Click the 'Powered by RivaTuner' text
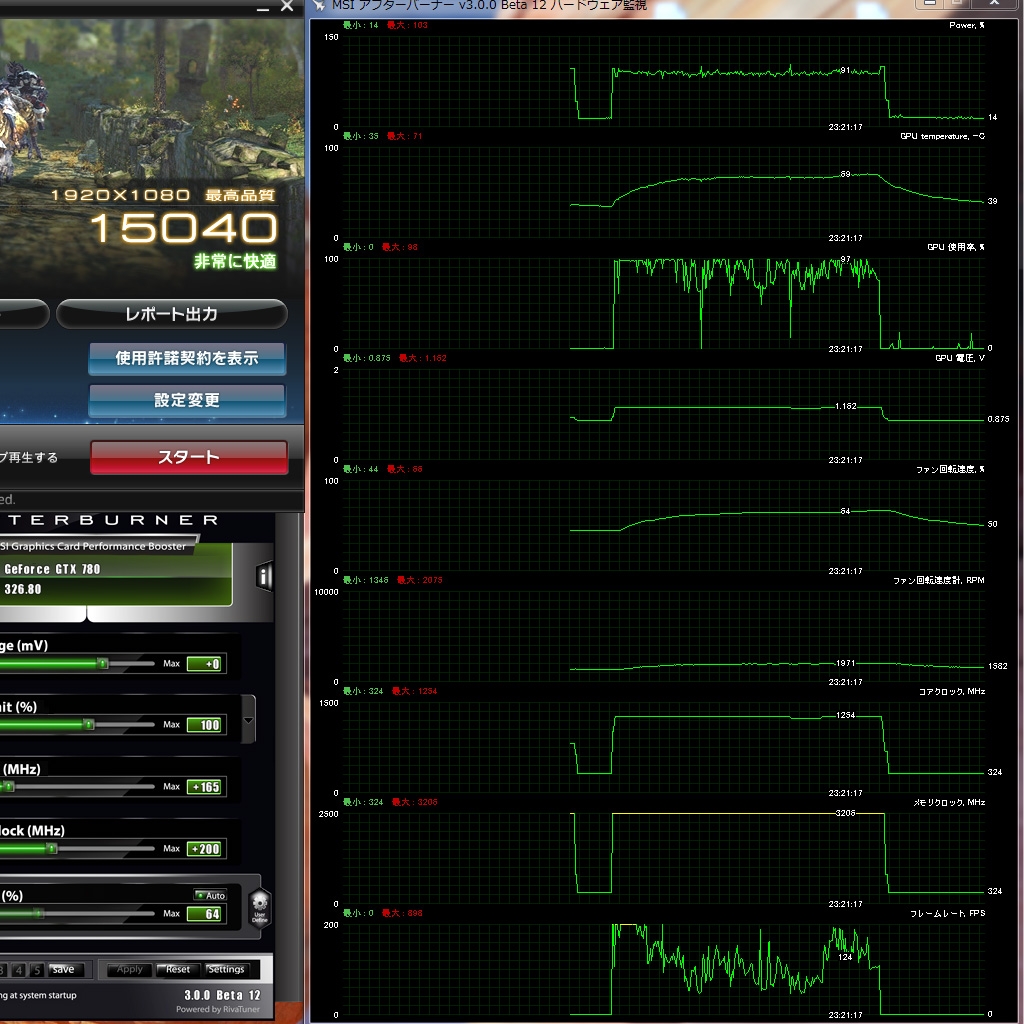Image resolution: width=1024 pixels, height=1024 pixels. tap(217, 1009)
